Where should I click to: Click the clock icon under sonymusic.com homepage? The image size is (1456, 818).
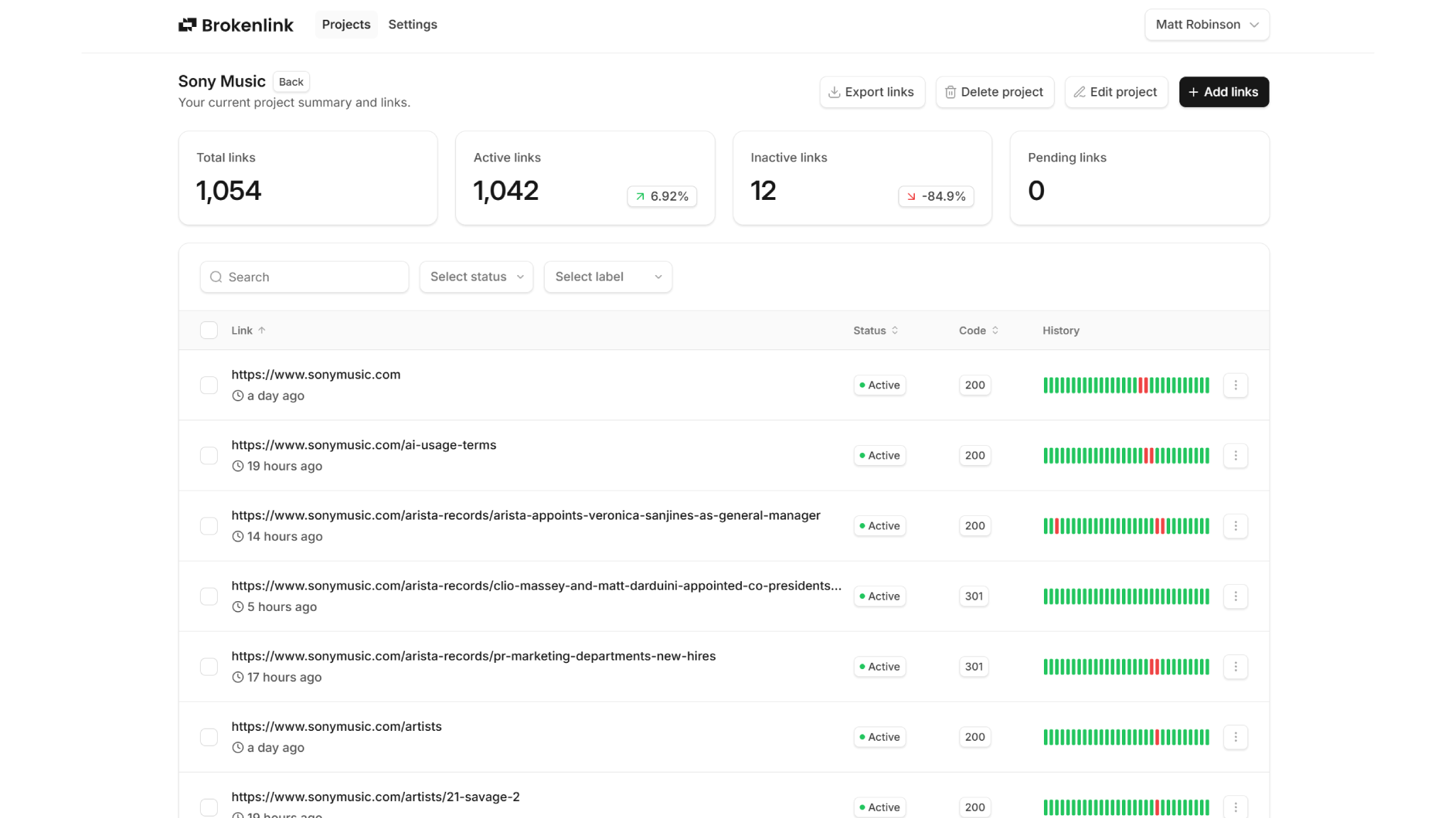[238, 396]
